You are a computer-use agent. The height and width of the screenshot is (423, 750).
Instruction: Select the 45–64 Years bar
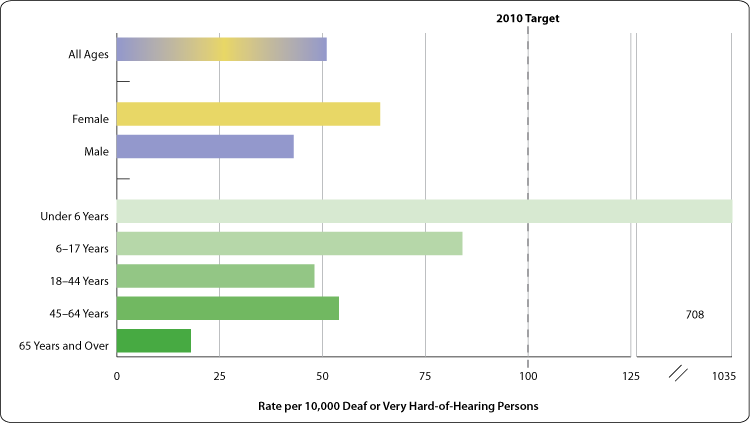coord(228,308)
